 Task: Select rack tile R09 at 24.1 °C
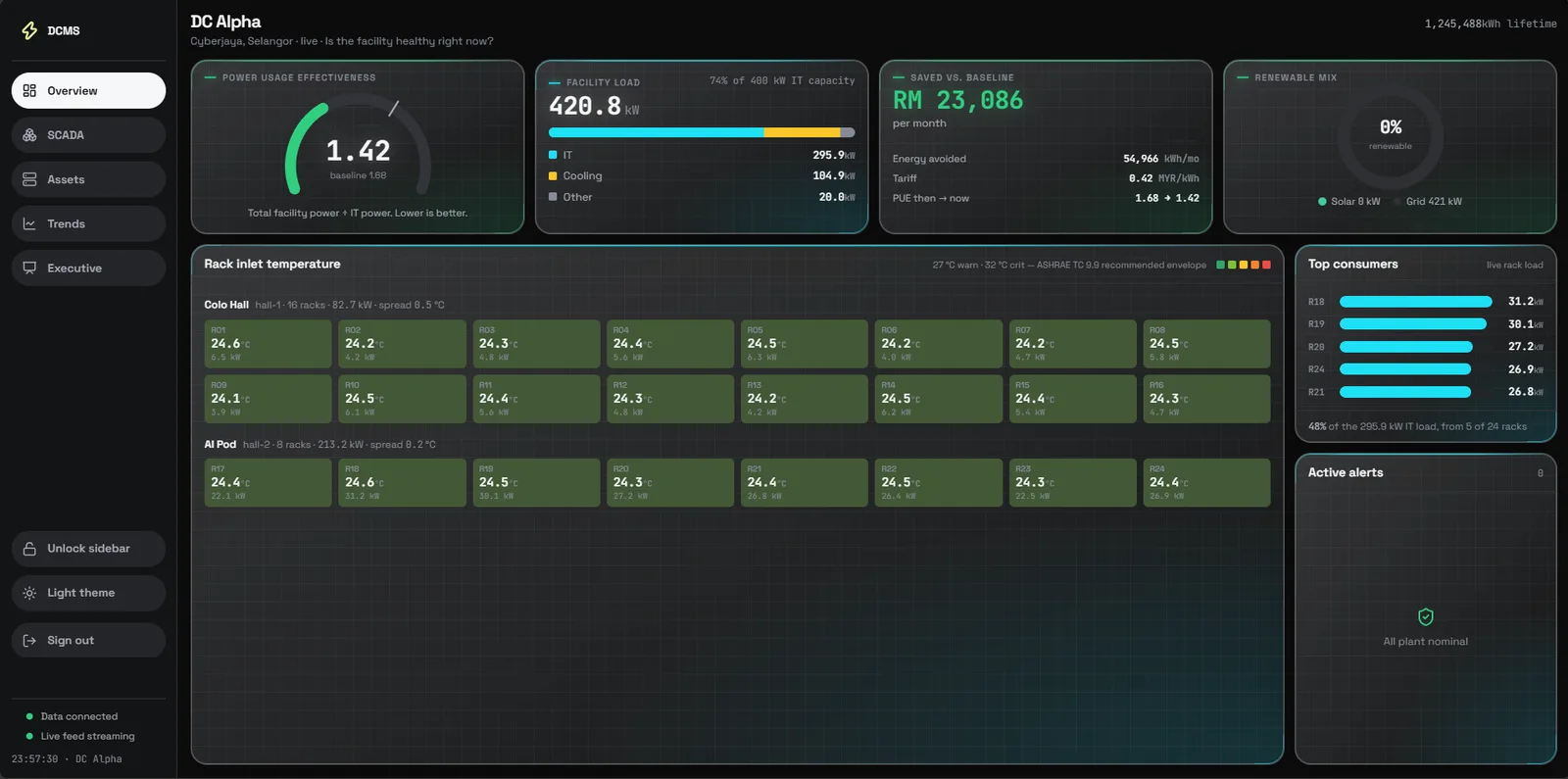pos(268,399)
